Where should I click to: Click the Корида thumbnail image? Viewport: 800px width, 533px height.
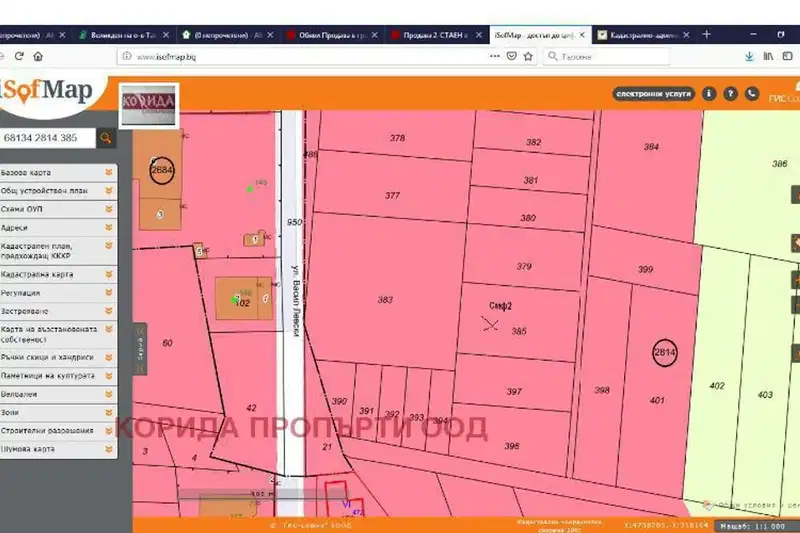(x=149, y=105)
